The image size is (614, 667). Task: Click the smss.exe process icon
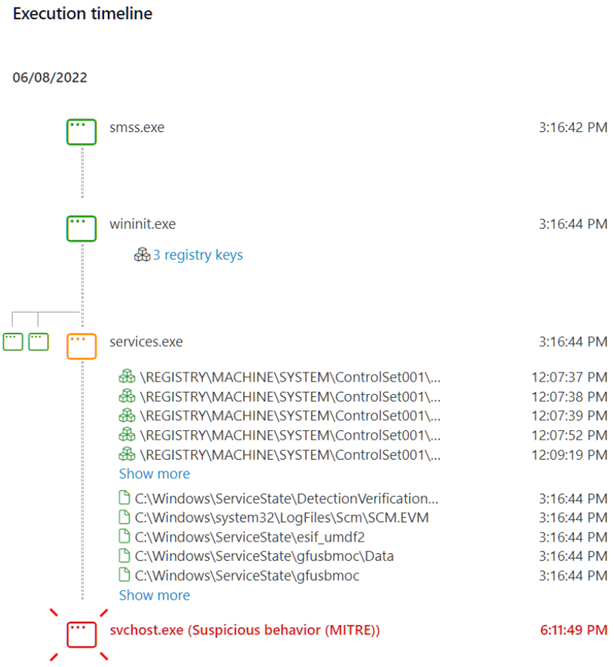[x=81, y=132]
